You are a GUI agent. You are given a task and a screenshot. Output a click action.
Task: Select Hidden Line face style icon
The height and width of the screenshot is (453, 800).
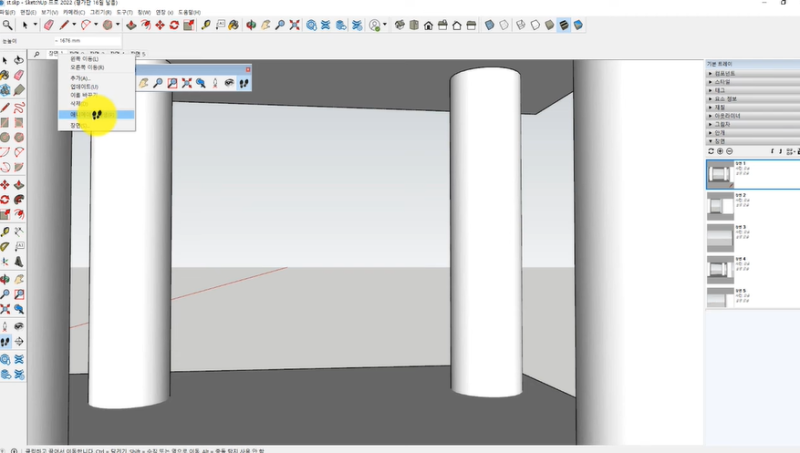pyautogui.click(x=535, y=25)
